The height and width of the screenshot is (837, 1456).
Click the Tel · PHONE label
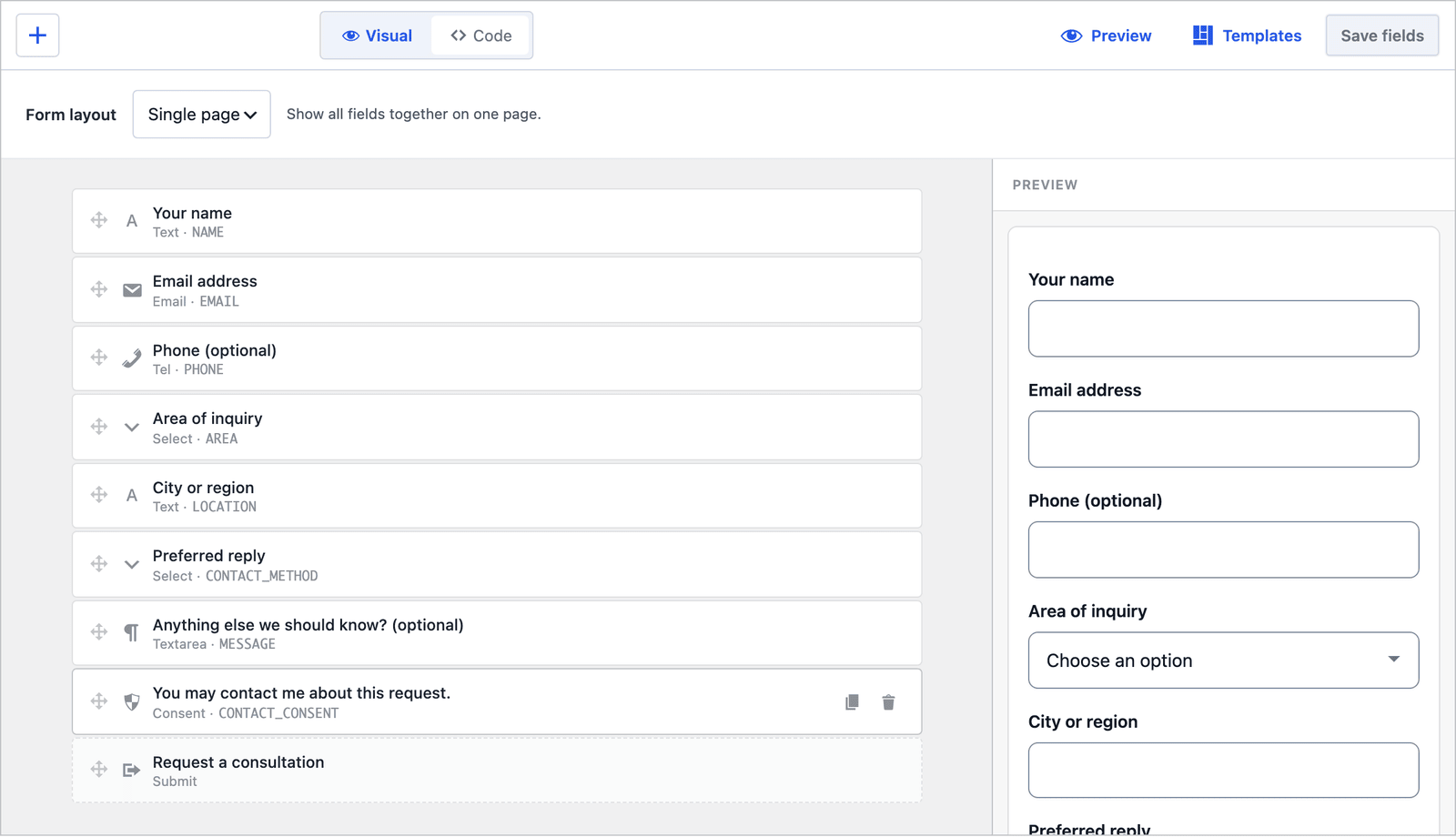[187, 370]
